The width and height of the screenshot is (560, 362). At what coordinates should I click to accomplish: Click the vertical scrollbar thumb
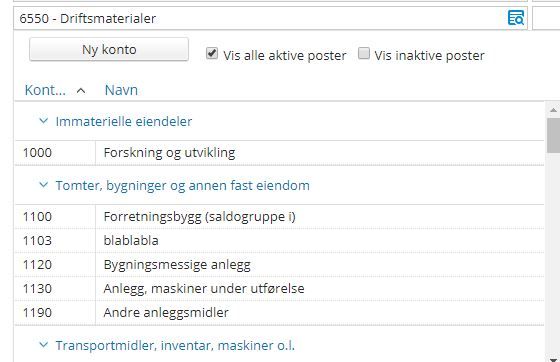(553, 135)
